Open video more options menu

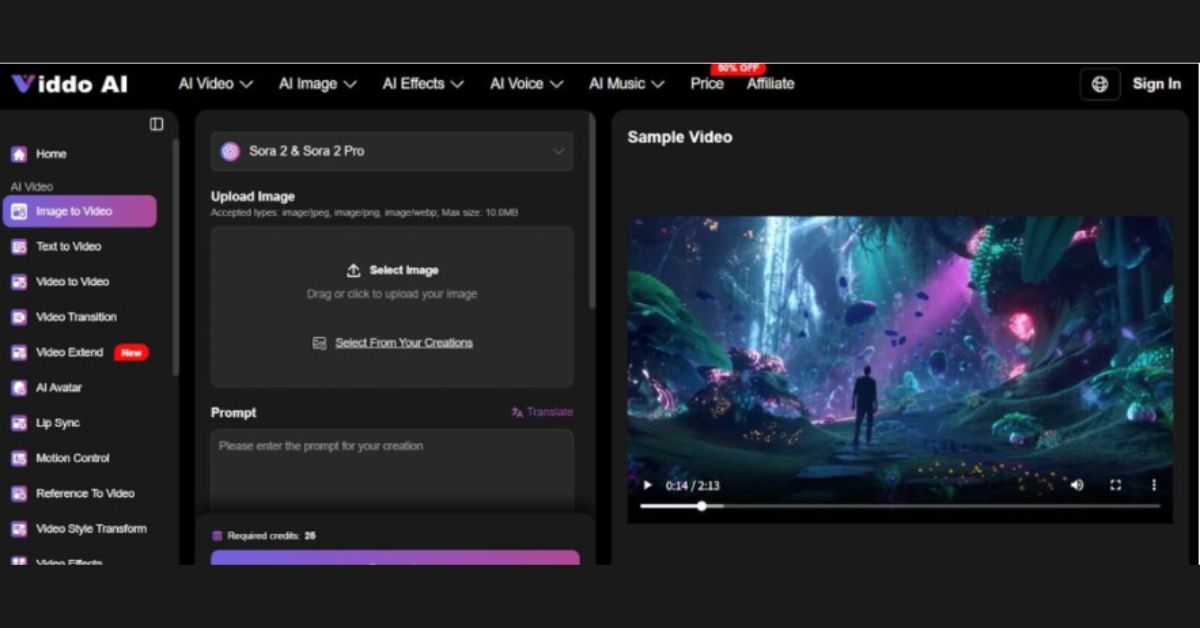click(x=1153, y=485)
